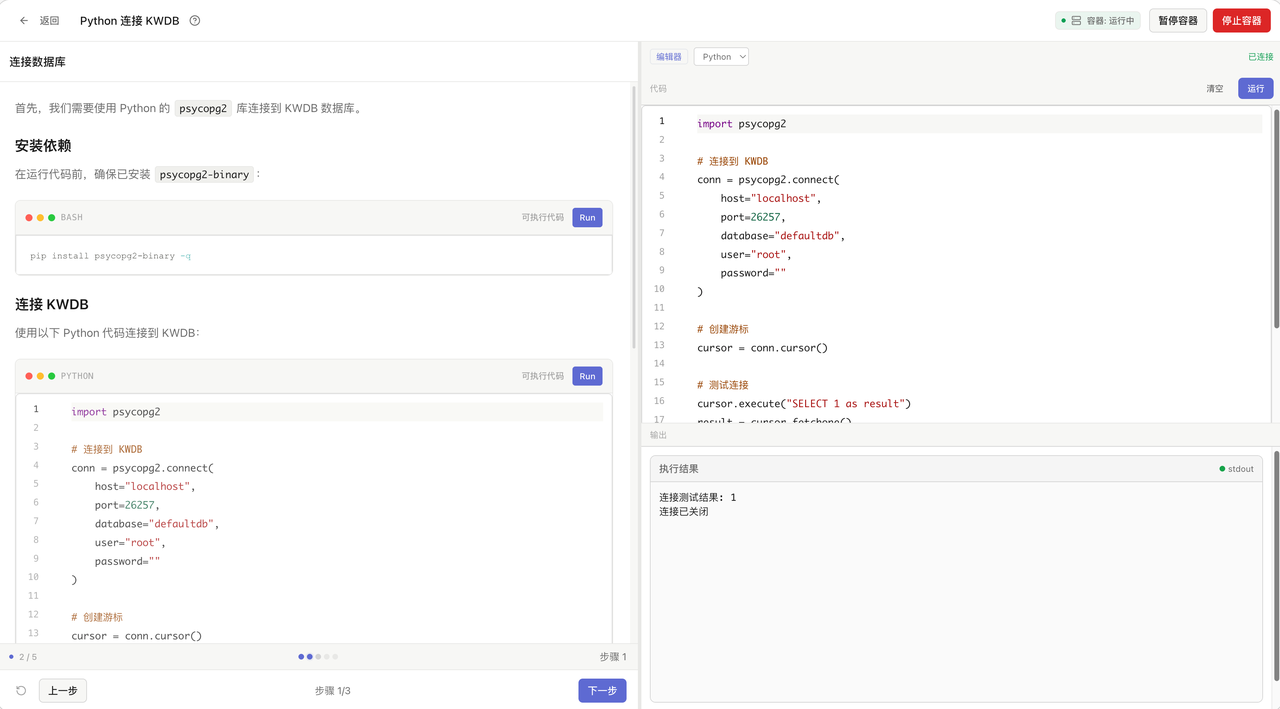Click the green dot in PYTHON block header
1280x709 pixels.
[51, 377]
